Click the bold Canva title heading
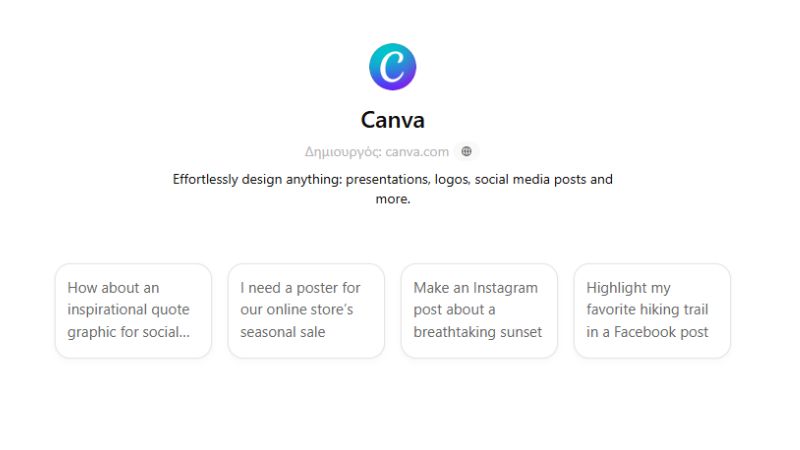 click(x=392, y=120)
